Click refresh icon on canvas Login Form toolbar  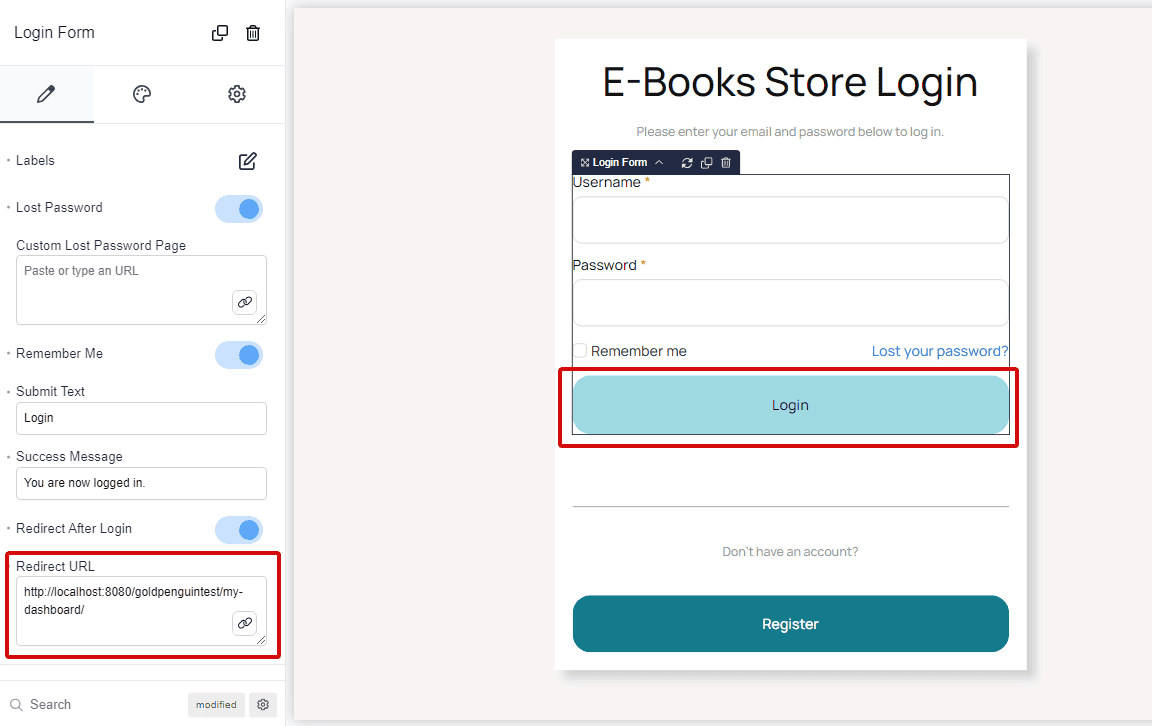pos(687,162)
